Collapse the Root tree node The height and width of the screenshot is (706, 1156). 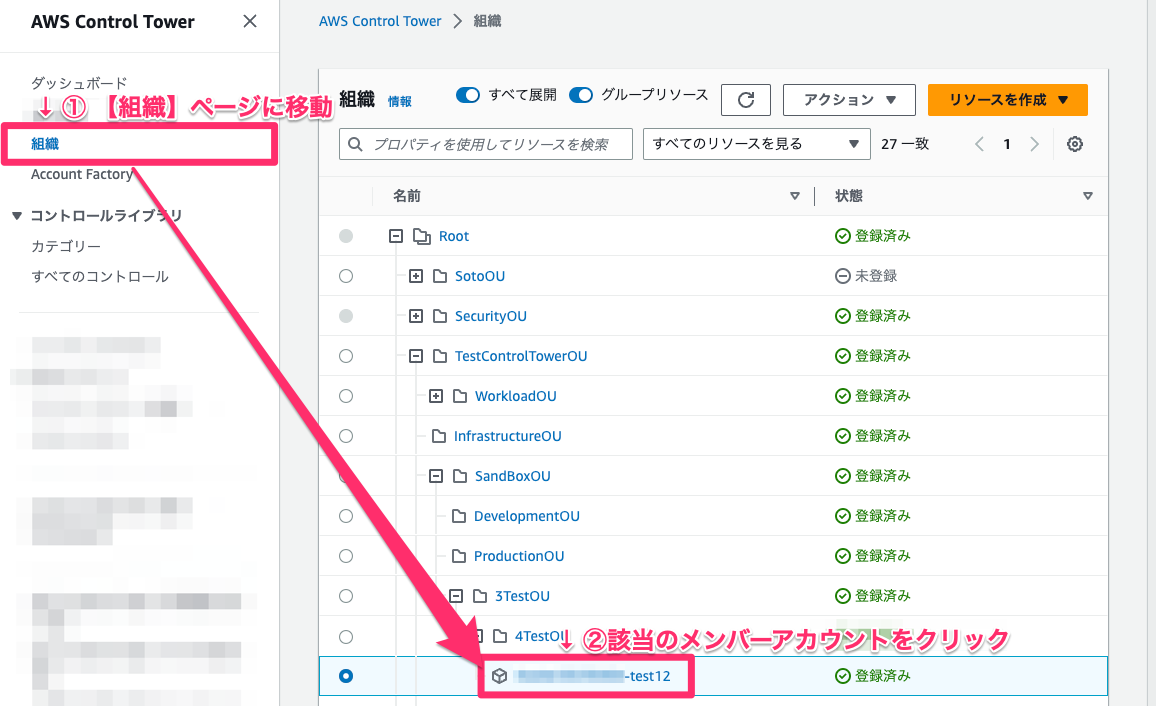(396, 236)
